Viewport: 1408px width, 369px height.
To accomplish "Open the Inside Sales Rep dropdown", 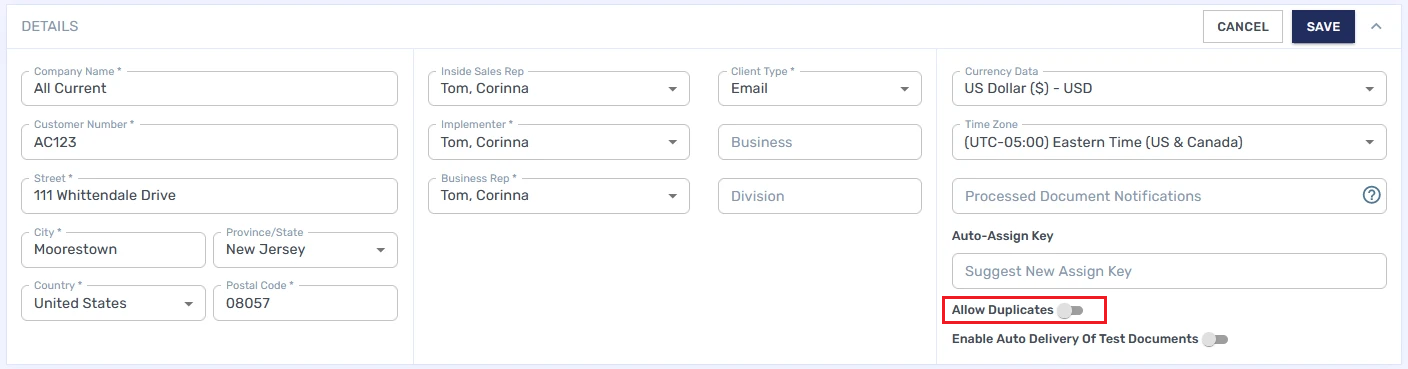I will click(559, 88).
